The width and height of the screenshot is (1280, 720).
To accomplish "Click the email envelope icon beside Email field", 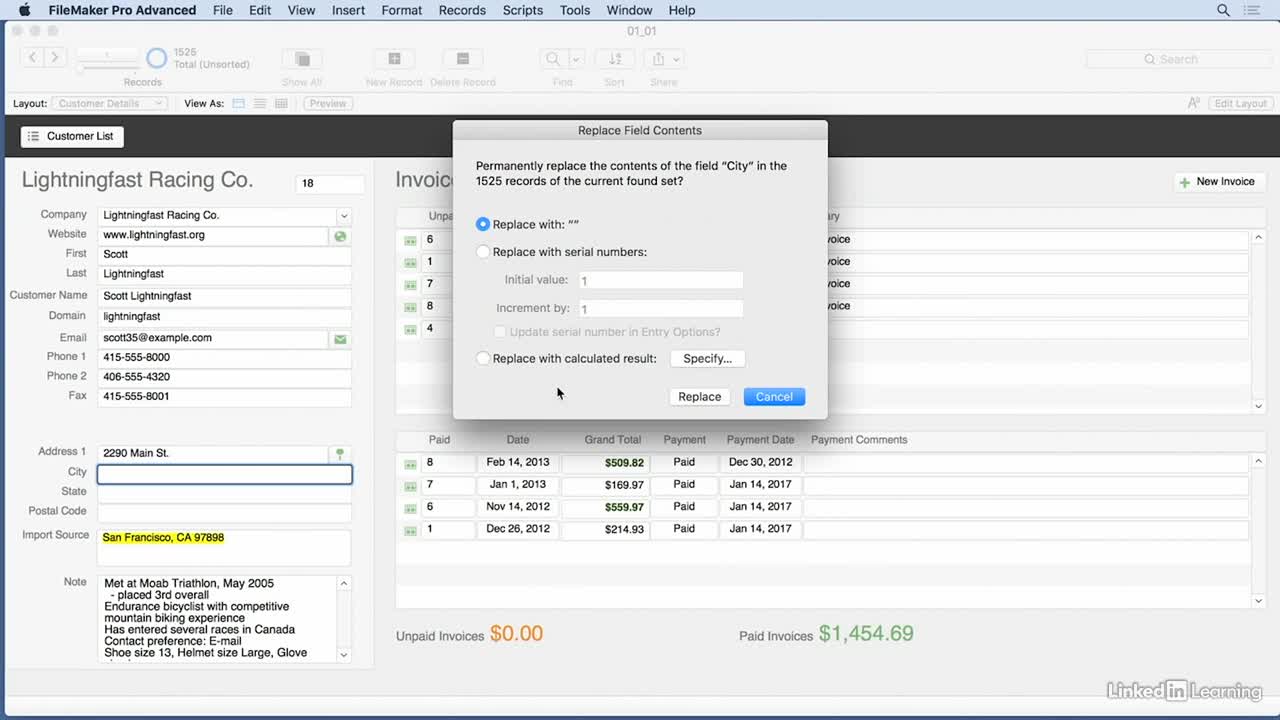I will coord(340,339).
